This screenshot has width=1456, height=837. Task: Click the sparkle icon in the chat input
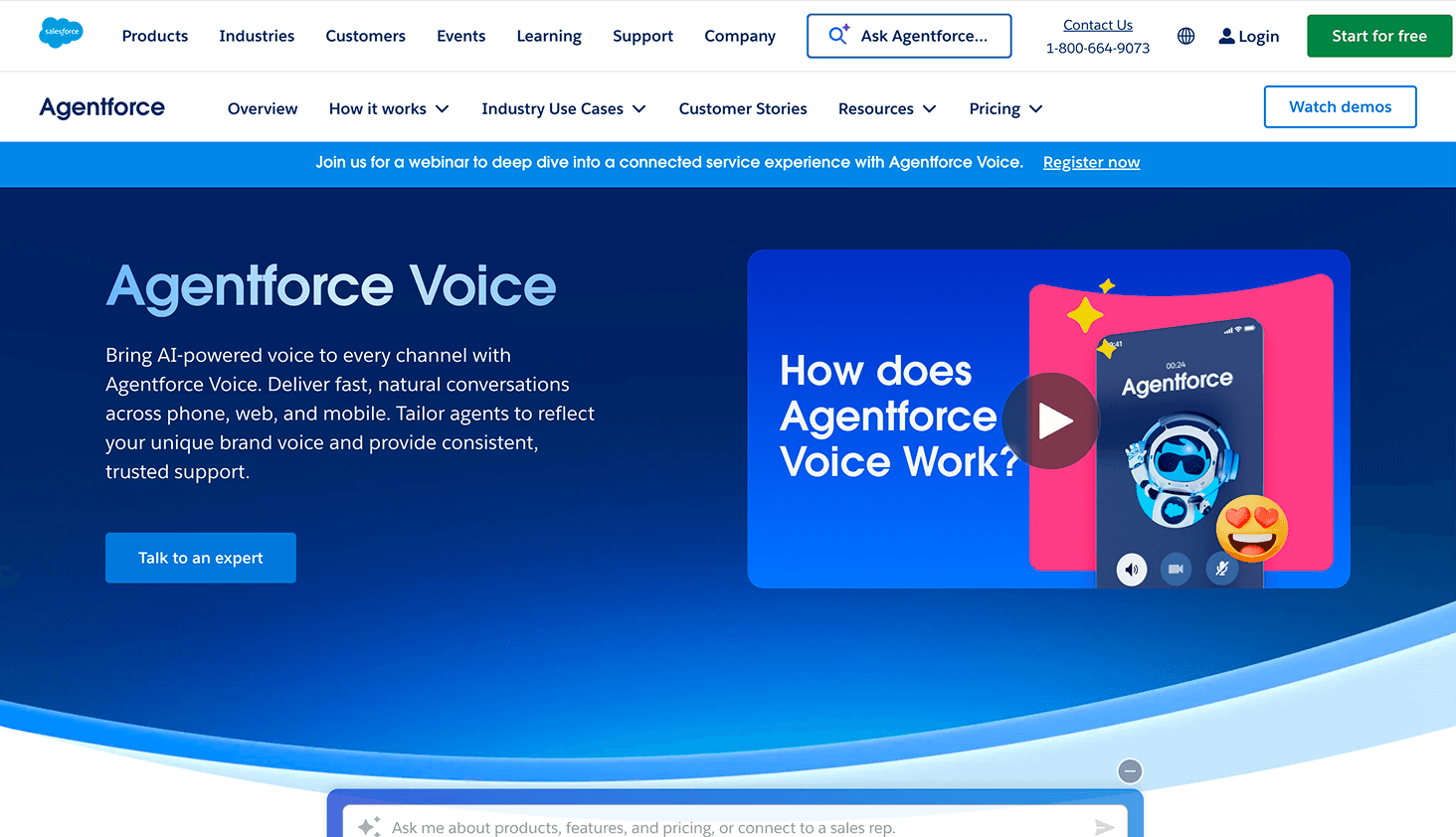pyautogui.click(x=369, y=825)
